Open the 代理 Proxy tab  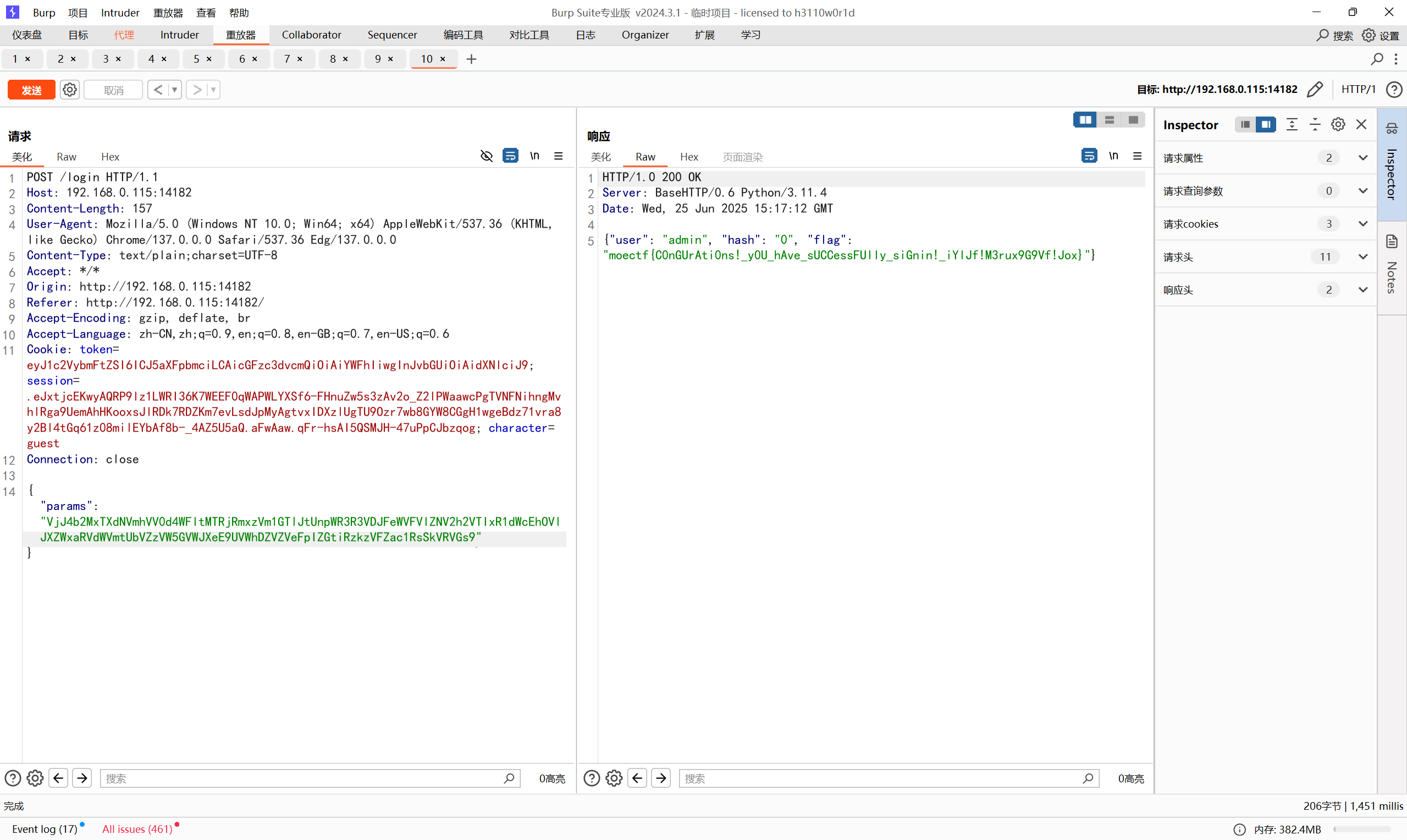pos(124,35)
